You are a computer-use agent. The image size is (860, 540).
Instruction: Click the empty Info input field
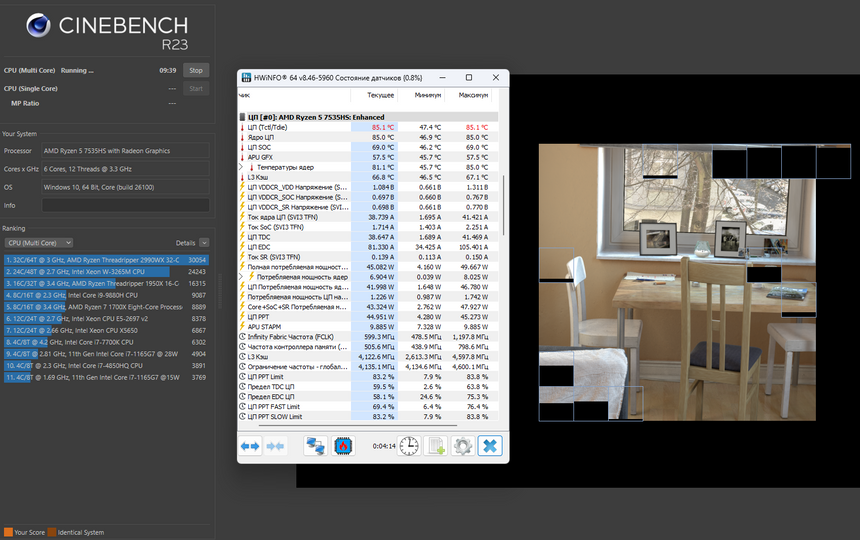(x=126, y=205)
